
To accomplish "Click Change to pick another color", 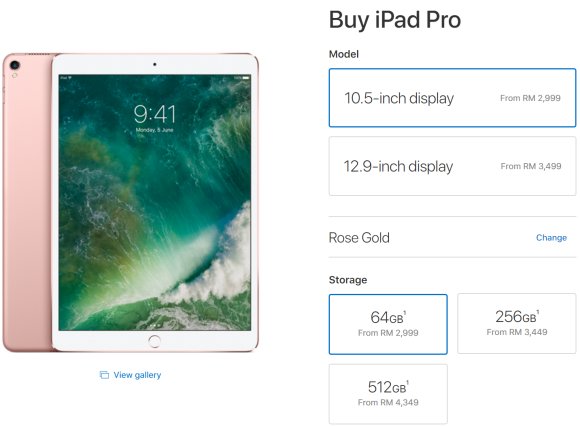I will click(551, 237).
